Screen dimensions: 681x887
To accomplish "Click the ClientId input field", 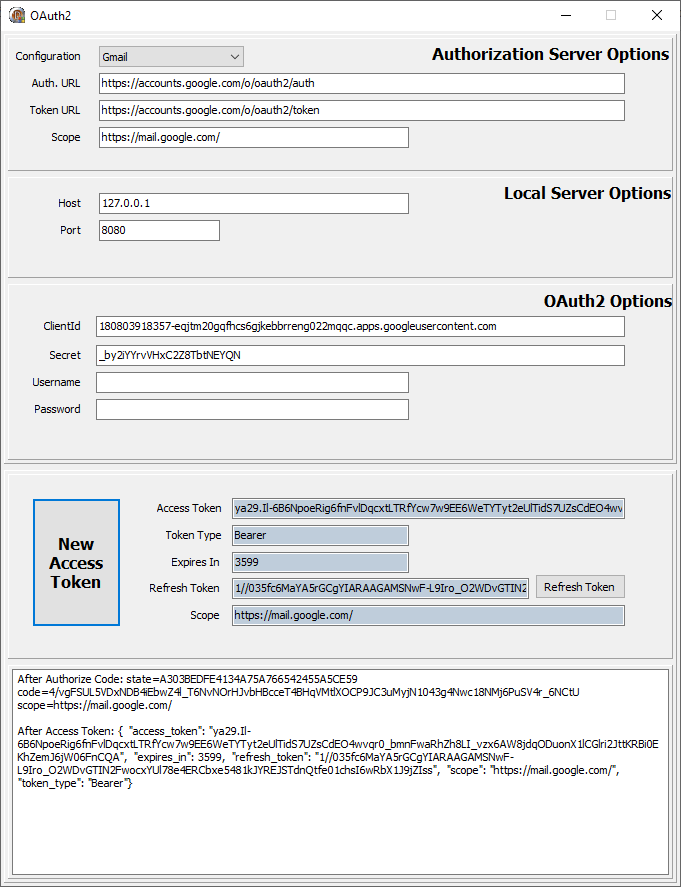I will (x=360, y=326).
